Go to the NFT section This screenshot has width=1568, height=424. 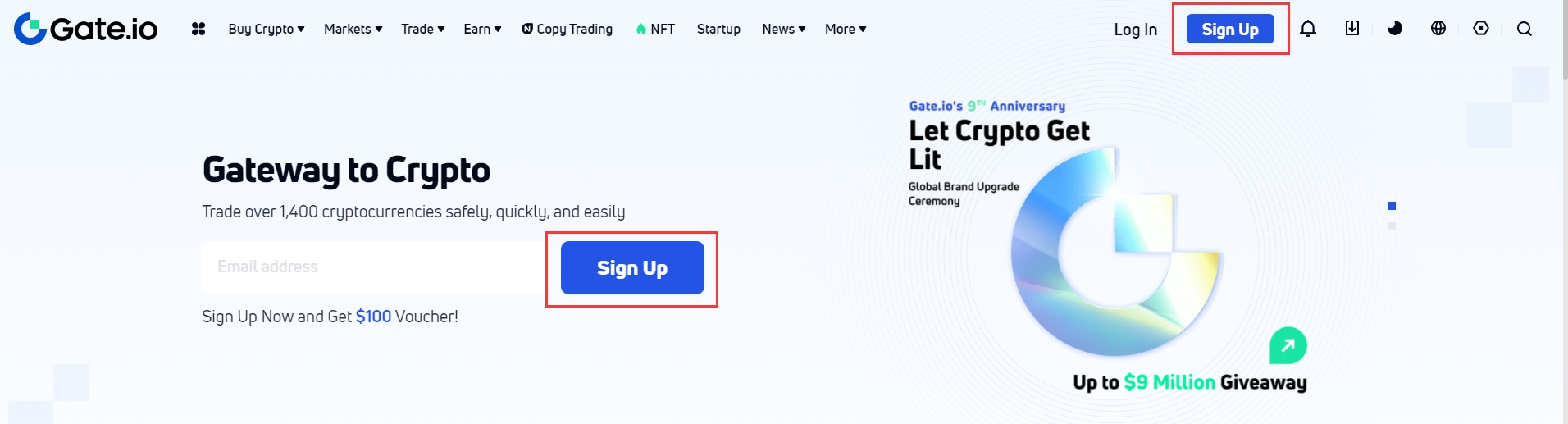656,29
